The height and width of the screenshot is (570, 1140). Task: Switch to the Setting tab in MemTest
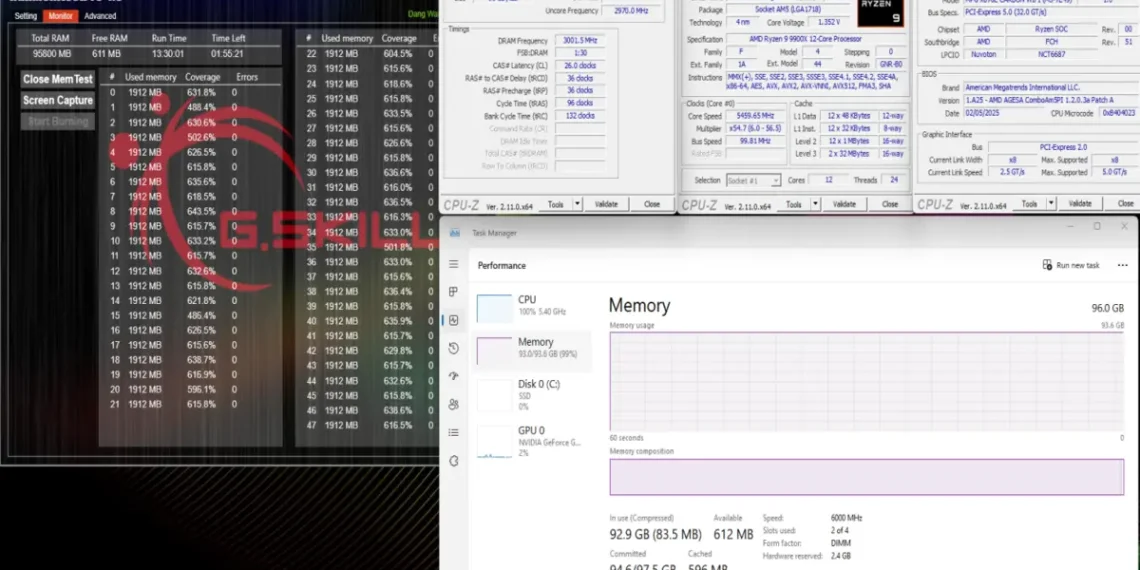point(25,16)
